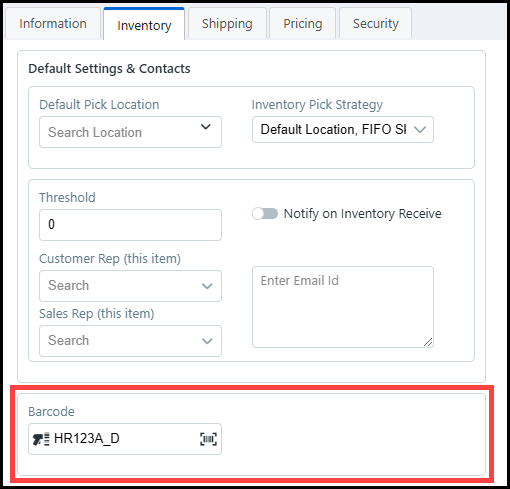Click the barcode scan icon in Barcode field
The width and height of the screenshot is (510, 489).
tap(208, 439)
